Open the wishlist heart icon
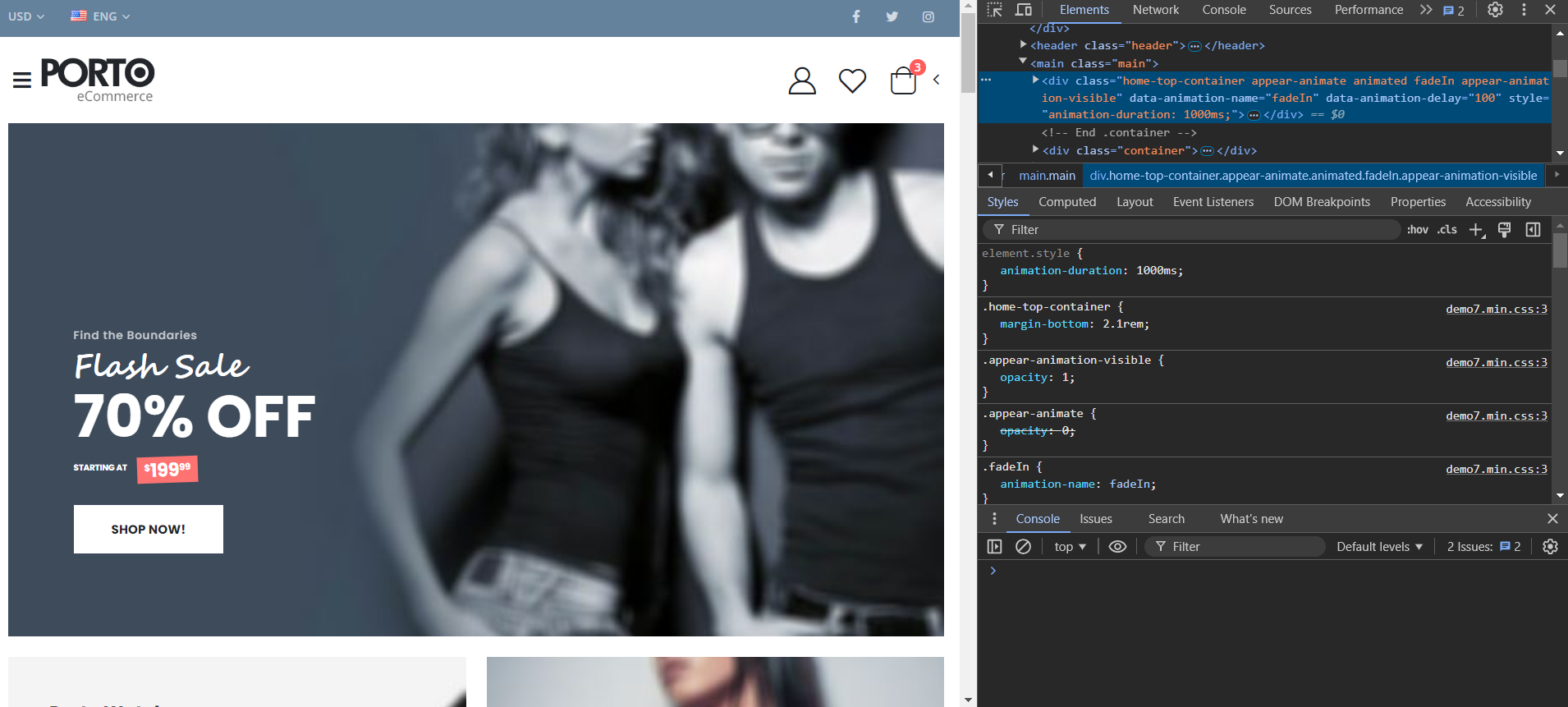Viewport: 1568px width, 707px height. [x=852, y=80]
